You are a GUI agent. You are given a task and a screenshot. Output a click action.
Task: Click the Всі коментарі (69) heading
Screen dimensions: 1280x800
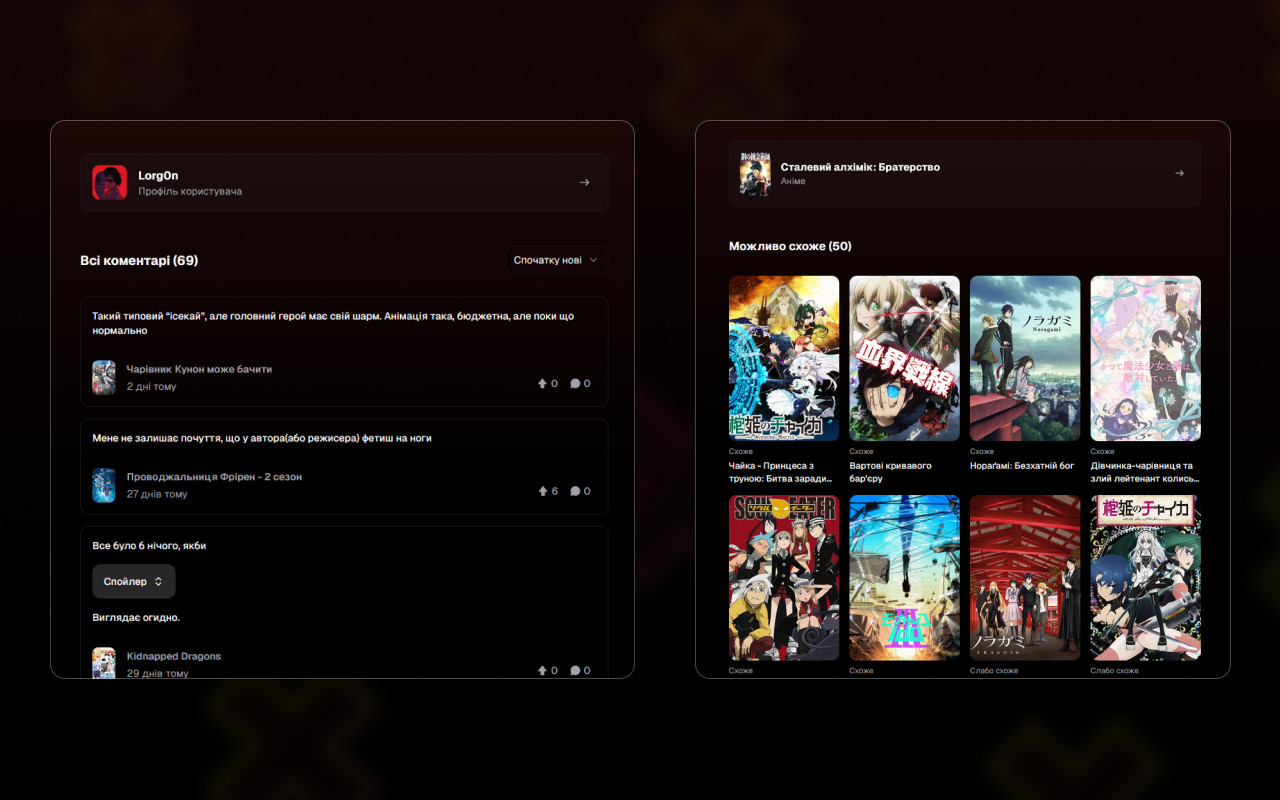tap(139, 260)
